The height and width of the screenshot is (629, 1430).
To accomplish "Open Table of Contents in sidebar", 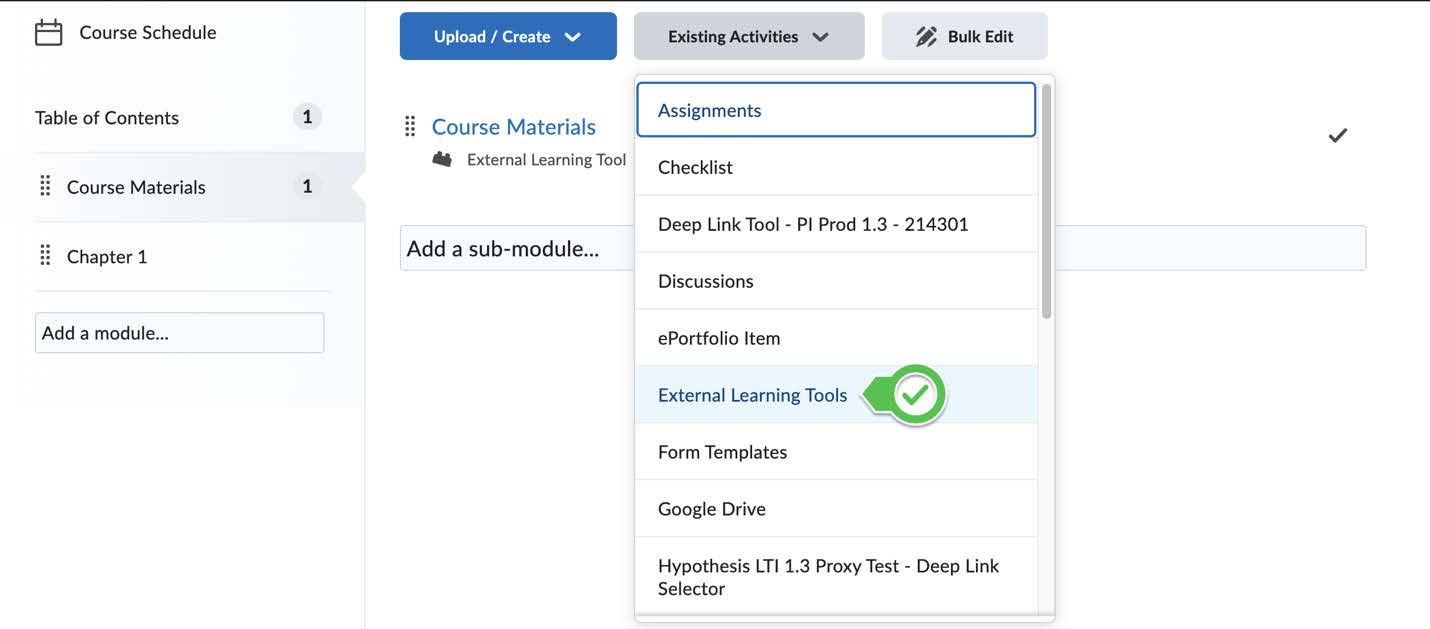I will coord(107,118).
